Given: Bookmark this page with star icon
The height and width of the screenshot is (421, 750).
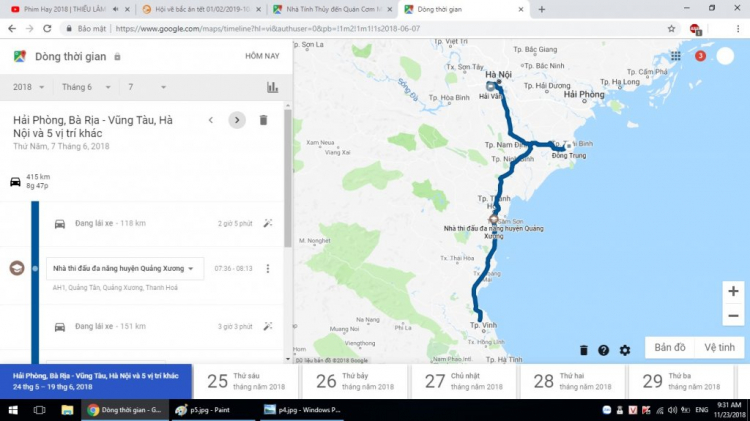Looking at the screenshot, I should point(672,29).
